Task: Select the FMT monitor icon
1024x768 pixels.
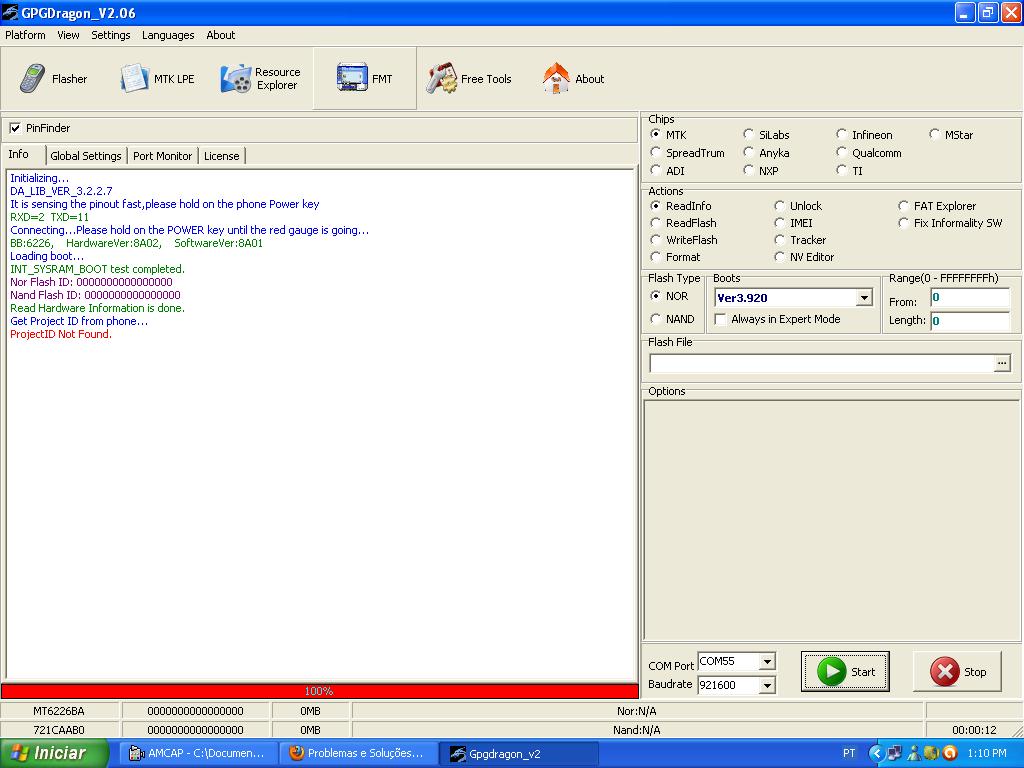Action: click(x=352, y=78)
